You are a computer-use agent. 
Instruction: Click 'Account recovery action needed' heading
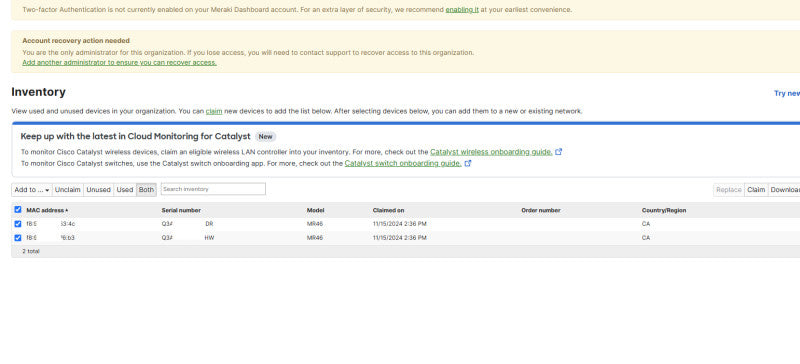coord(76,40)
